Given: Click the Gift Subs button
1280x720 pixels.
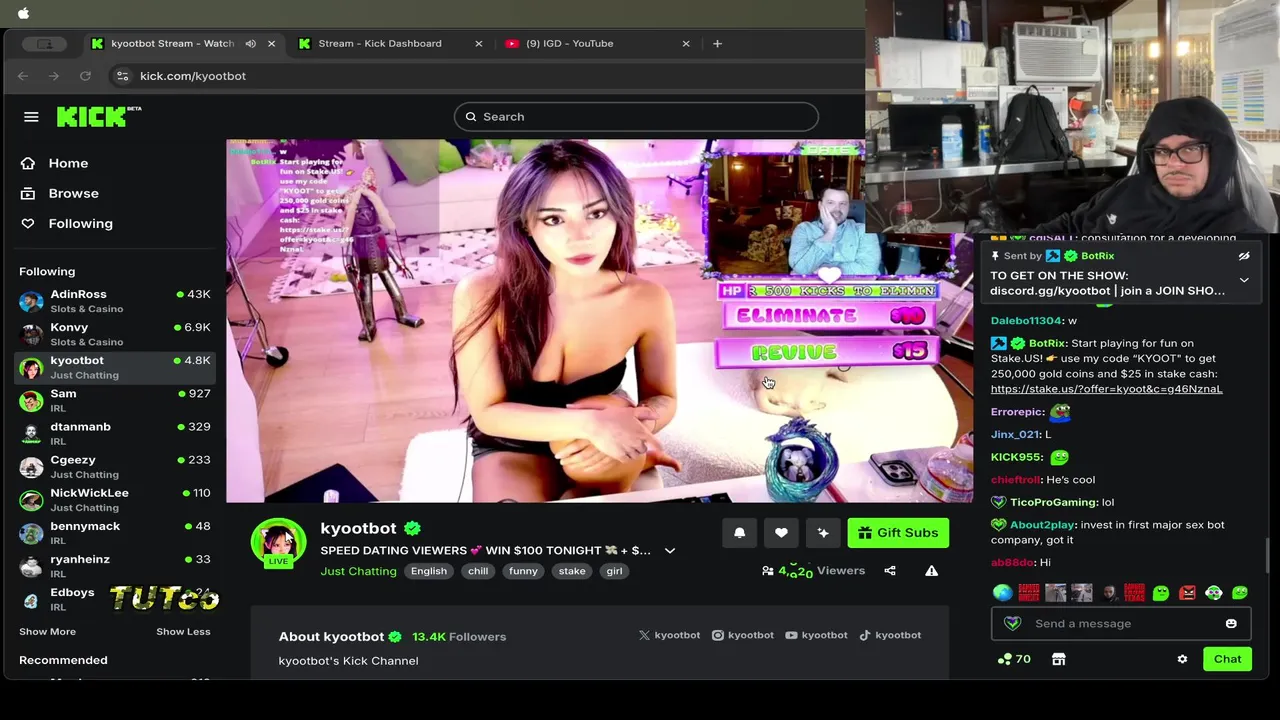Looking at the screenshot, I should point(898,533).
